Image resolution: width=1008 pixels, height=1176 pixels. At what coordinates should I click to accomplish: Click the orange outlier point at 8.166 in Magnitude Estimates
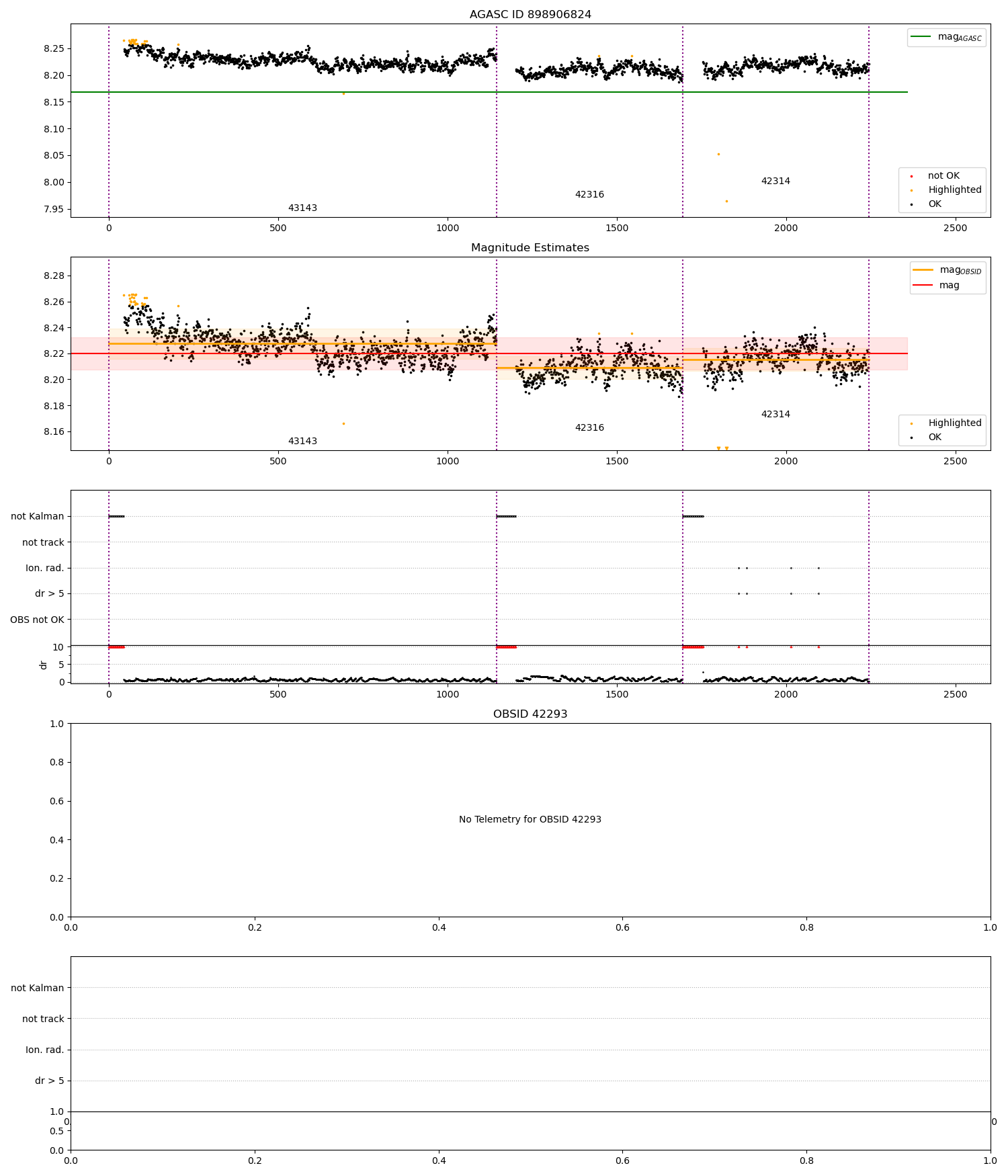tap(343, 424)
